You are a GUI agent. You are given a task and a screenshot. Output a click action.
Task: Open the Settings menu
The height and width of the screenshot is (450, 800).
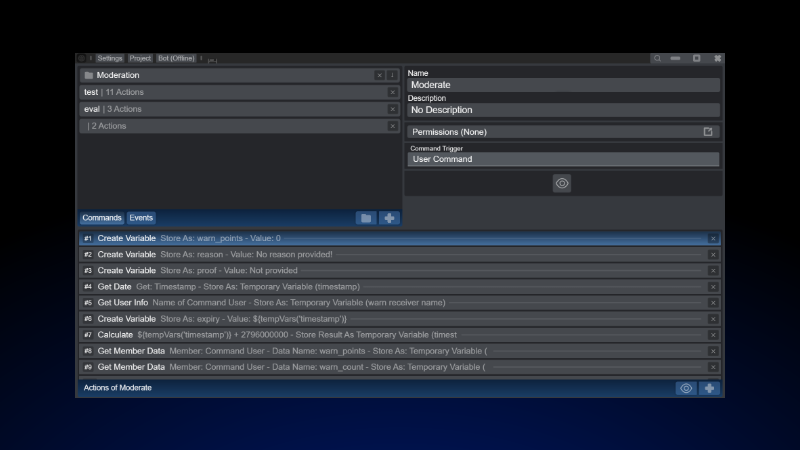110,59
